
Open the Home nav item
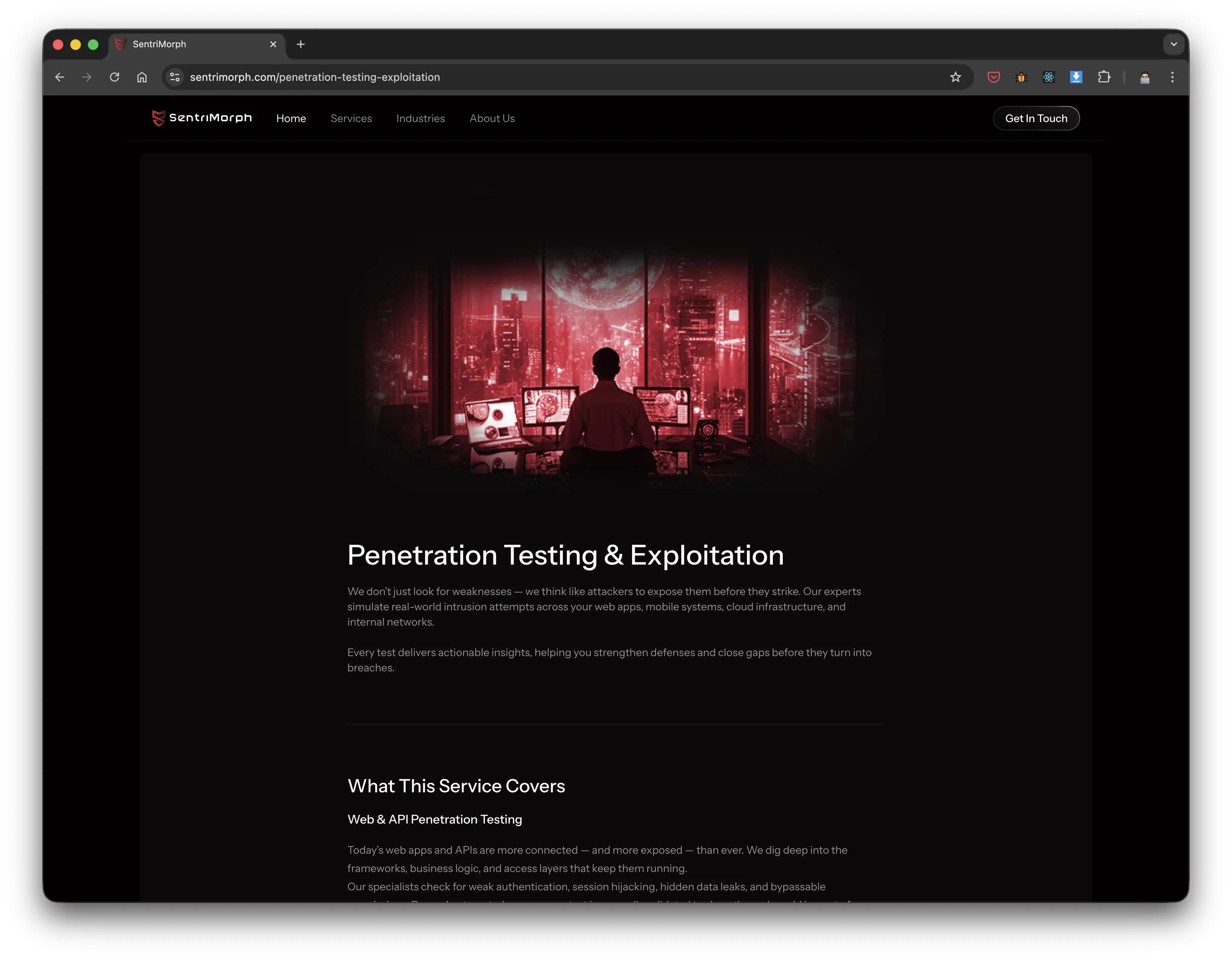291,118
